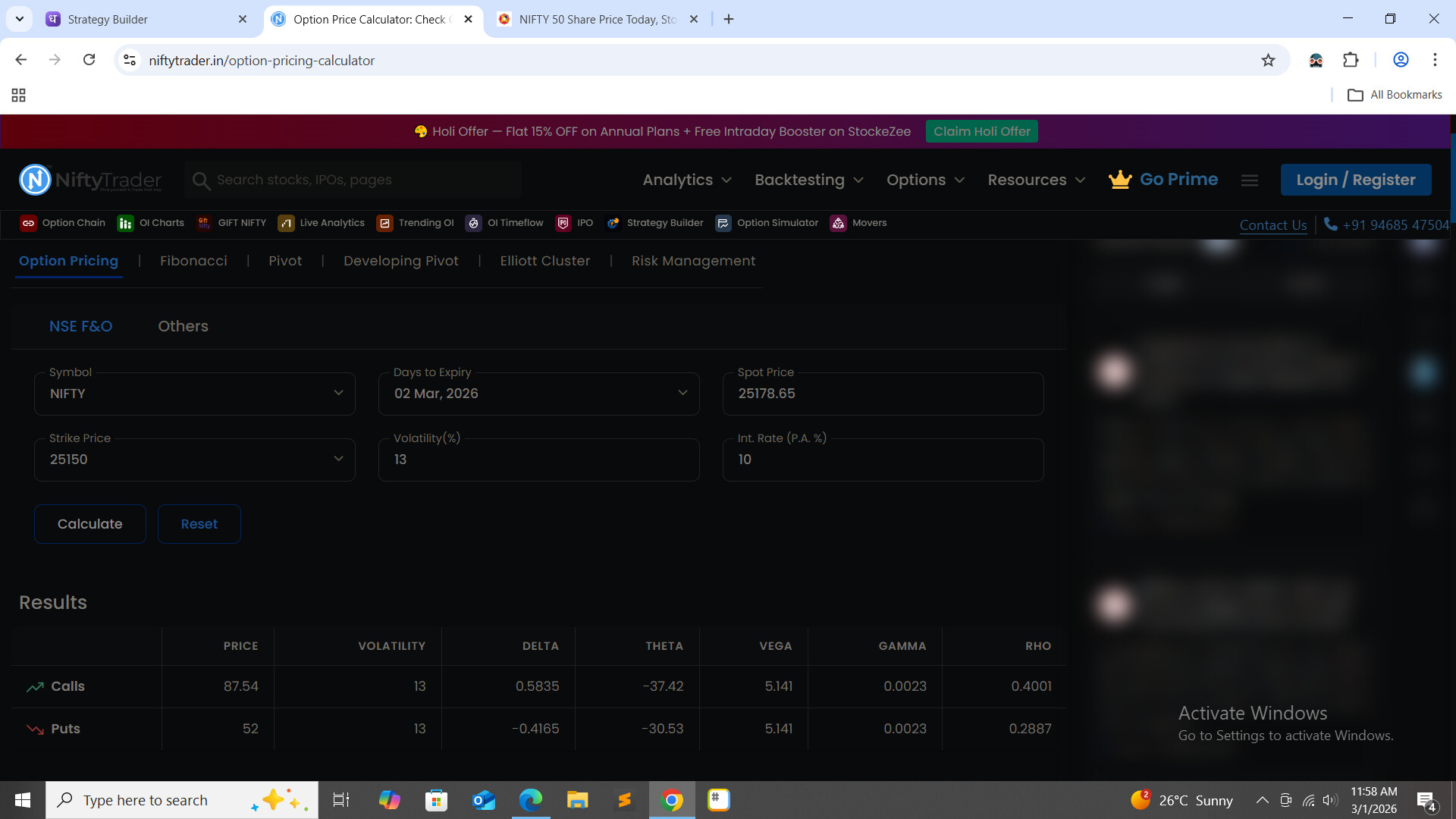
Task: Bookmark page with star icon
Action: click(1268, 61)
